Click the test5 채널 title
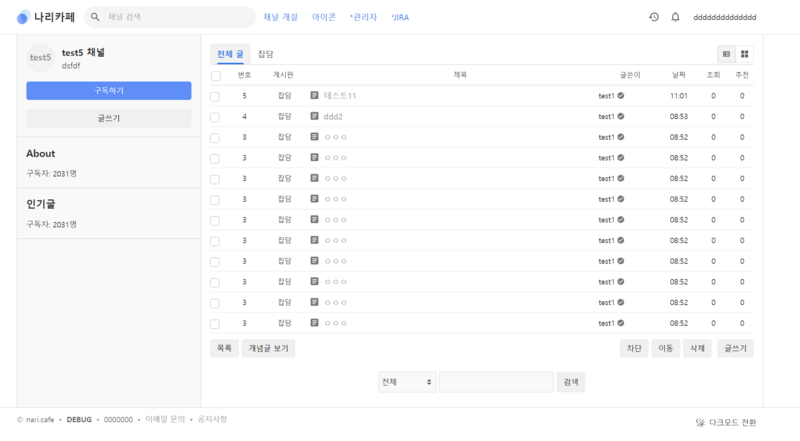The height and width of the screenshot is (441, 800). (83, 53)
